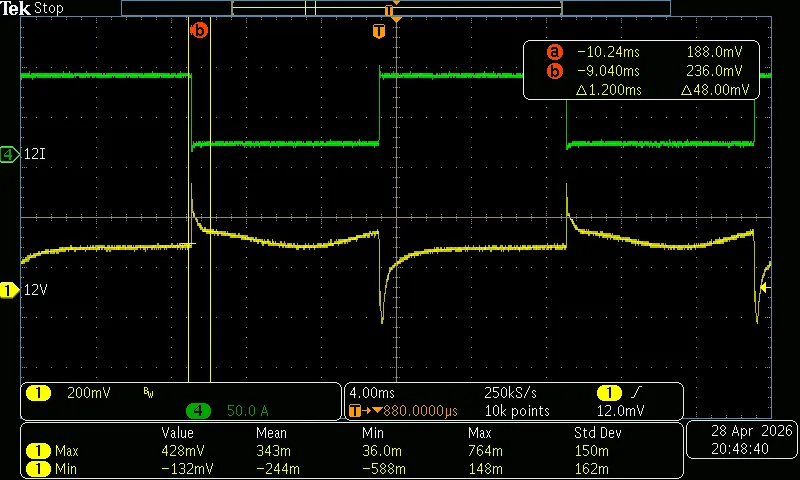This screenshot has width=800, height=480.
Task: Click the Max measurement row label
Action: 67,451
